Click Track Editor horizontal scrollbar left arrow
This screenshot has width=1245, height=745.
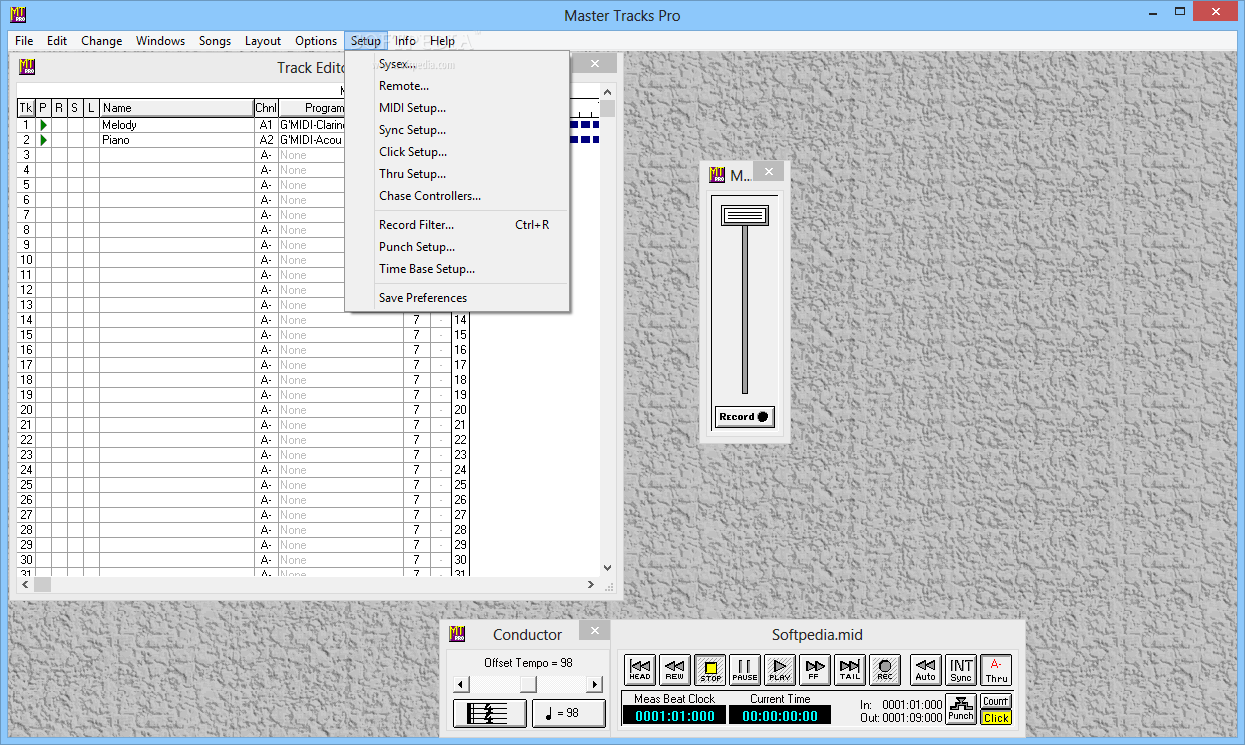[x=26, y=584]
